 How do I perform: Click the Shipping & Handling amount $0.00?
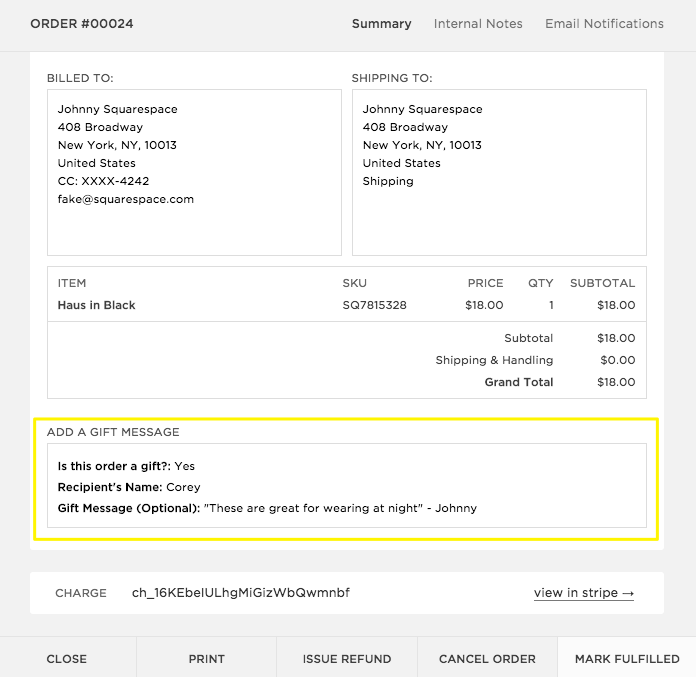[615, 360]
